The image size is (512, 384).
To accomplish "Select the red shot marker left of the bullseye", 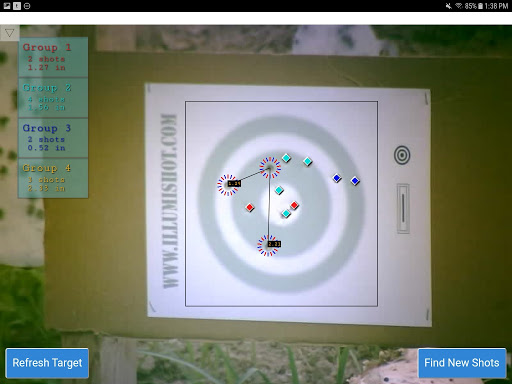I will point(250,208).
